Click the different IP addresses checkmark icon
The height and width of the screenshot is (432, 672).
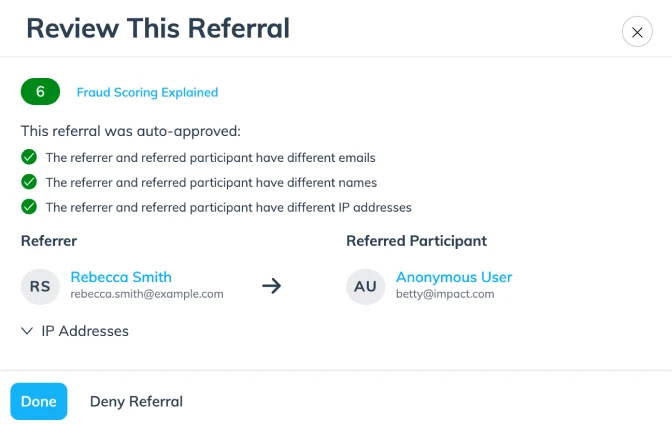(29, 207)
